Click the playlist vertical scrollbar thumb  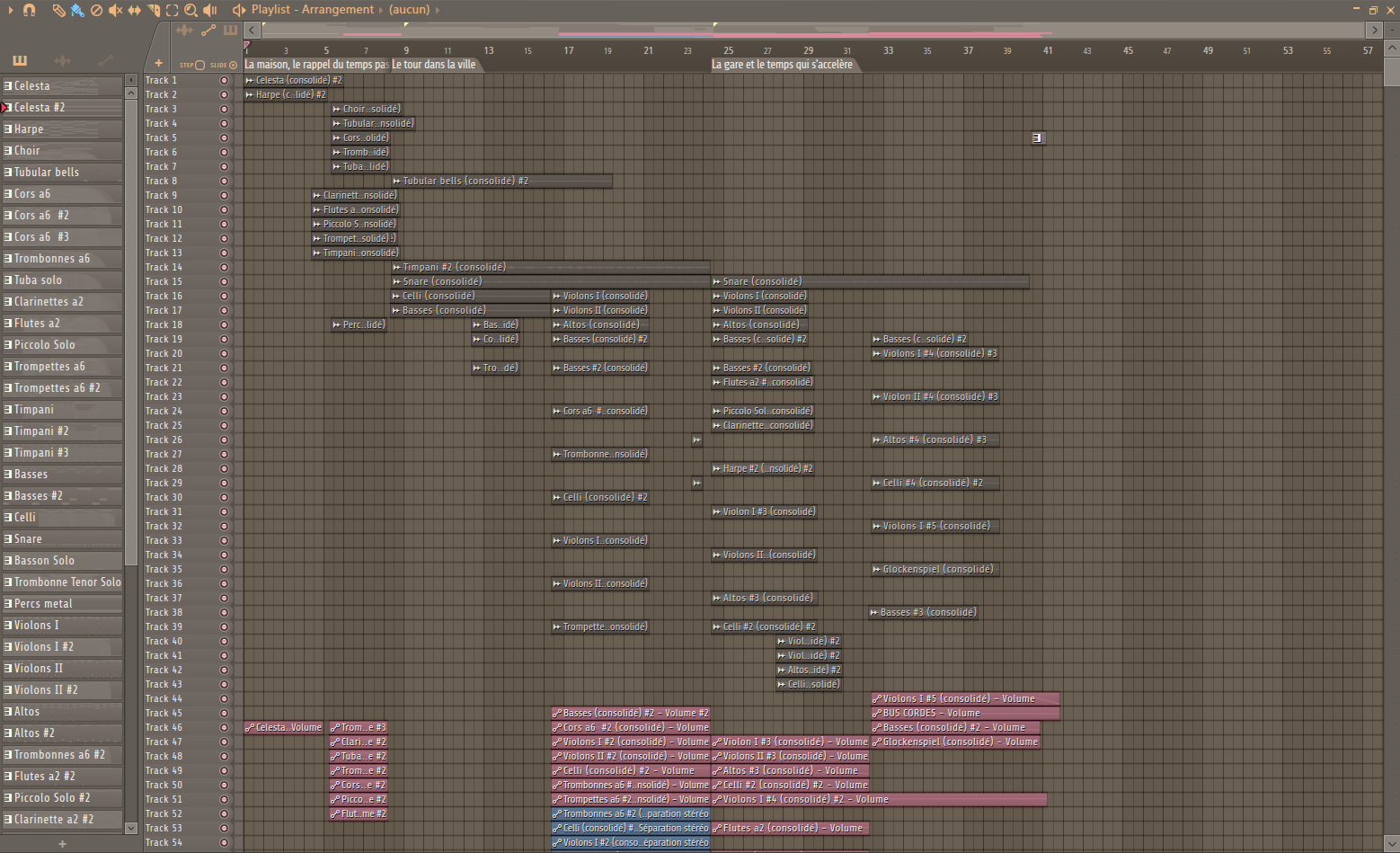point(1392,71)
